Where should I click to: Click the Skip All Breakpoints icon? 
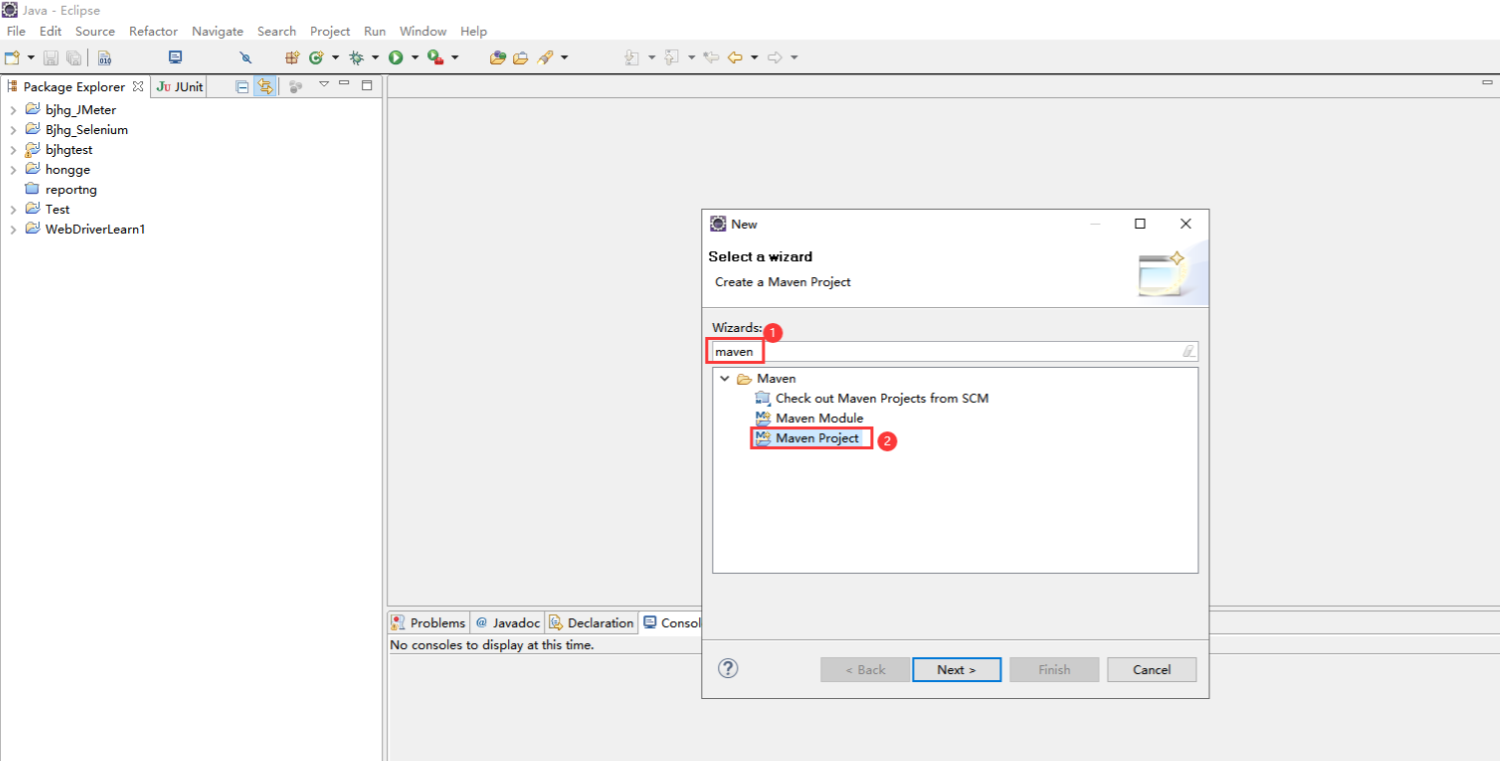point(246,57)
